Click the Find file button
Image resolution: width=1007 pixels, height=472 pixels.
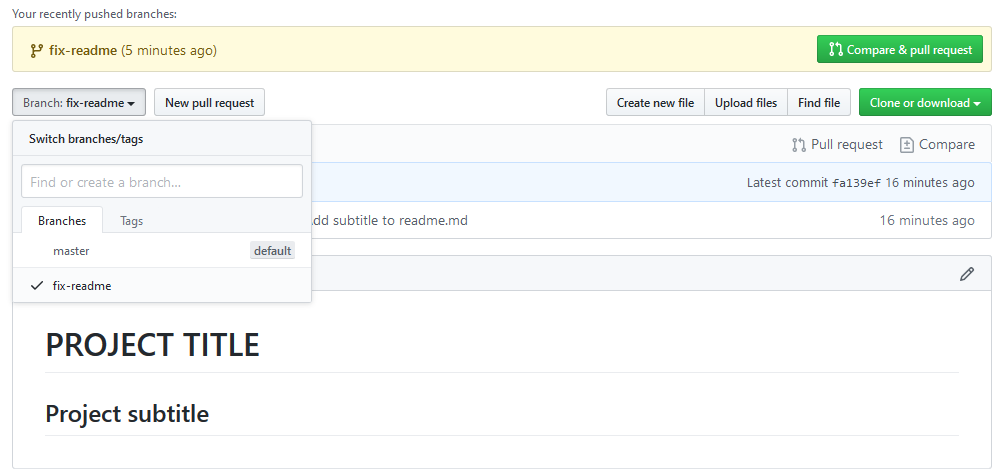[819, 103]
